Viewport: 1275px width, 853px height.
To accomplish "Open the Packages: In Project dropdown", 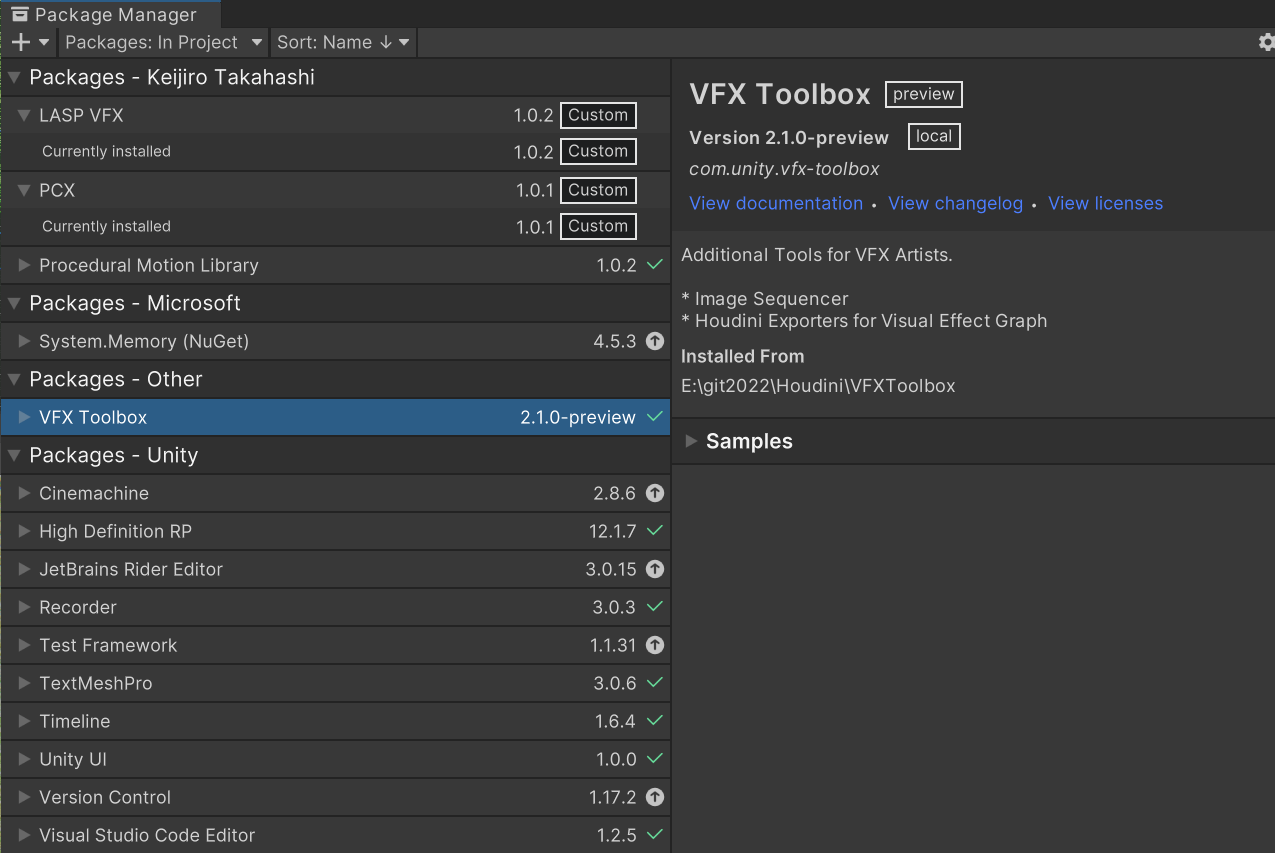I will coord(164,42).
